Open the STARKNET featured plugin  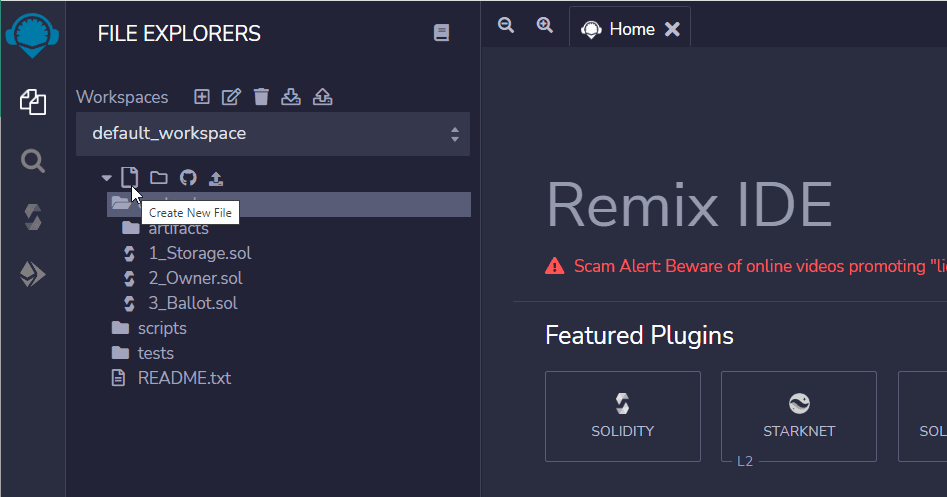point(799,417)
